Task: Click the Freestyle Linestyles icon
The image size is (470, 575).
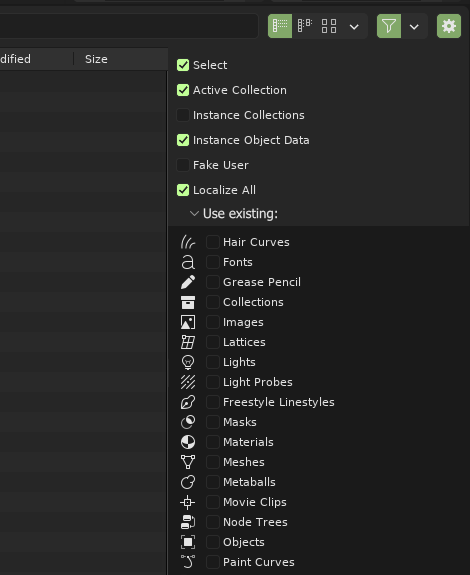Action: 188,402
